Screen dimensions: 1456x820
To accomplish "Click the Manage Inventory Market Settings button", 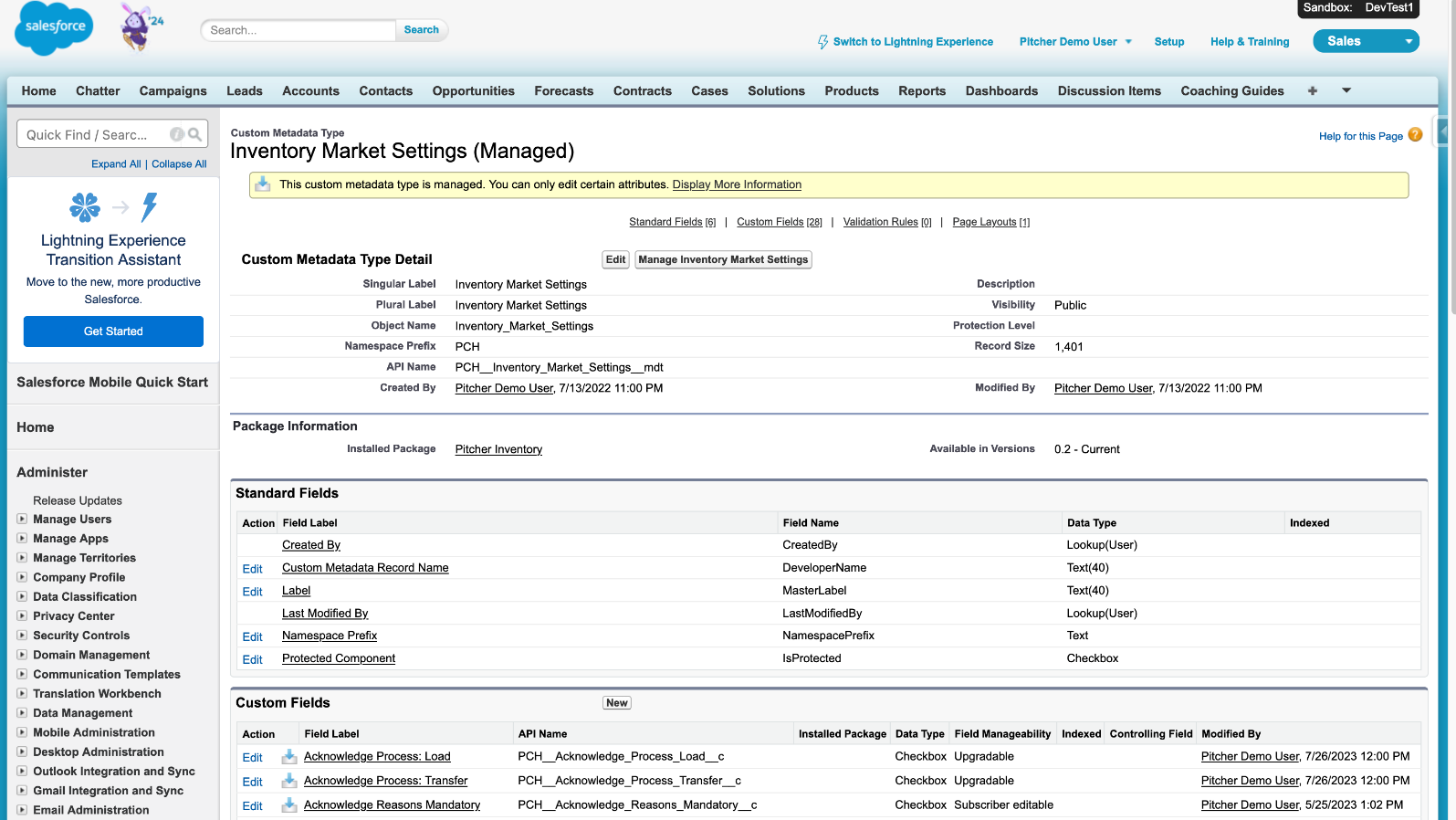I will click(x=723, y=260).
